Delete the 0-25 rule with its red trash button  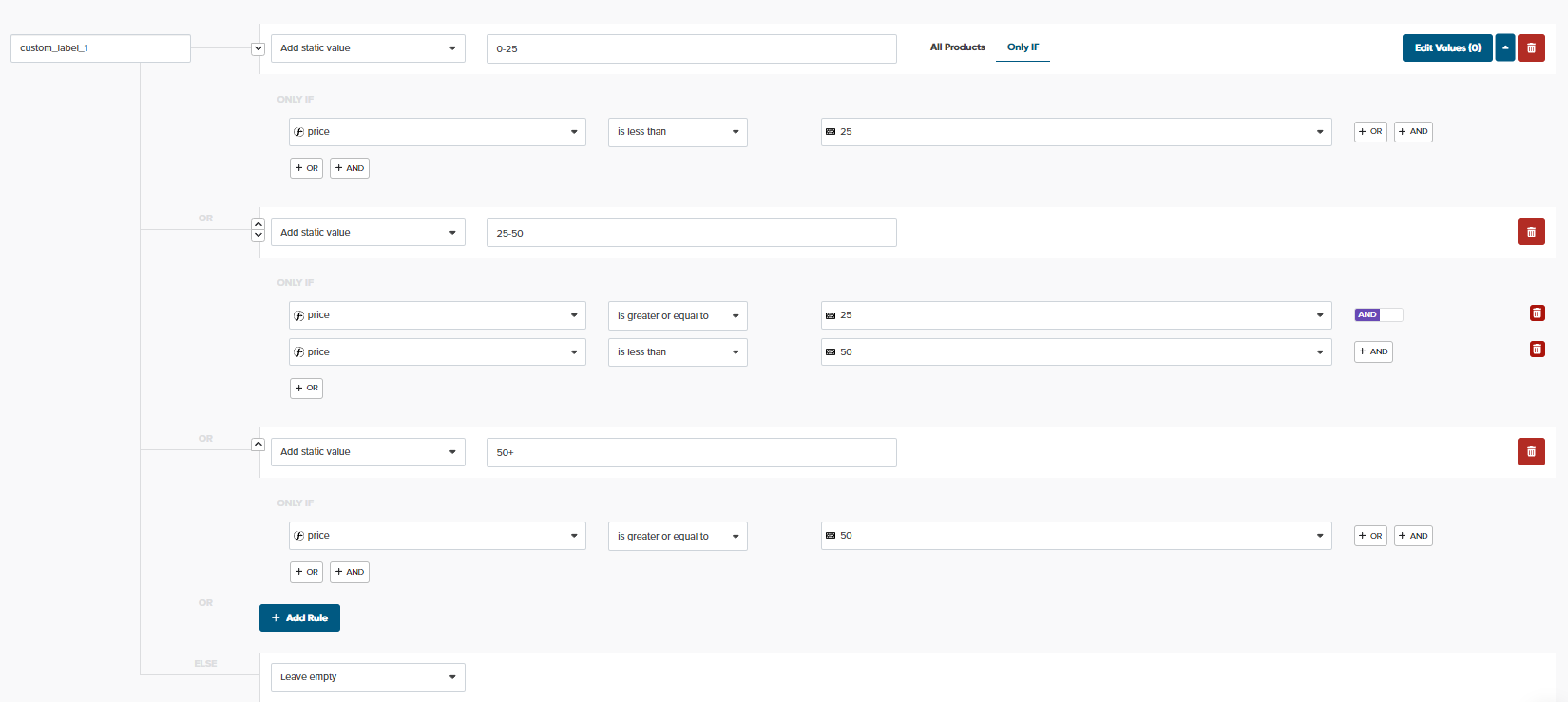click(1531, 47)
